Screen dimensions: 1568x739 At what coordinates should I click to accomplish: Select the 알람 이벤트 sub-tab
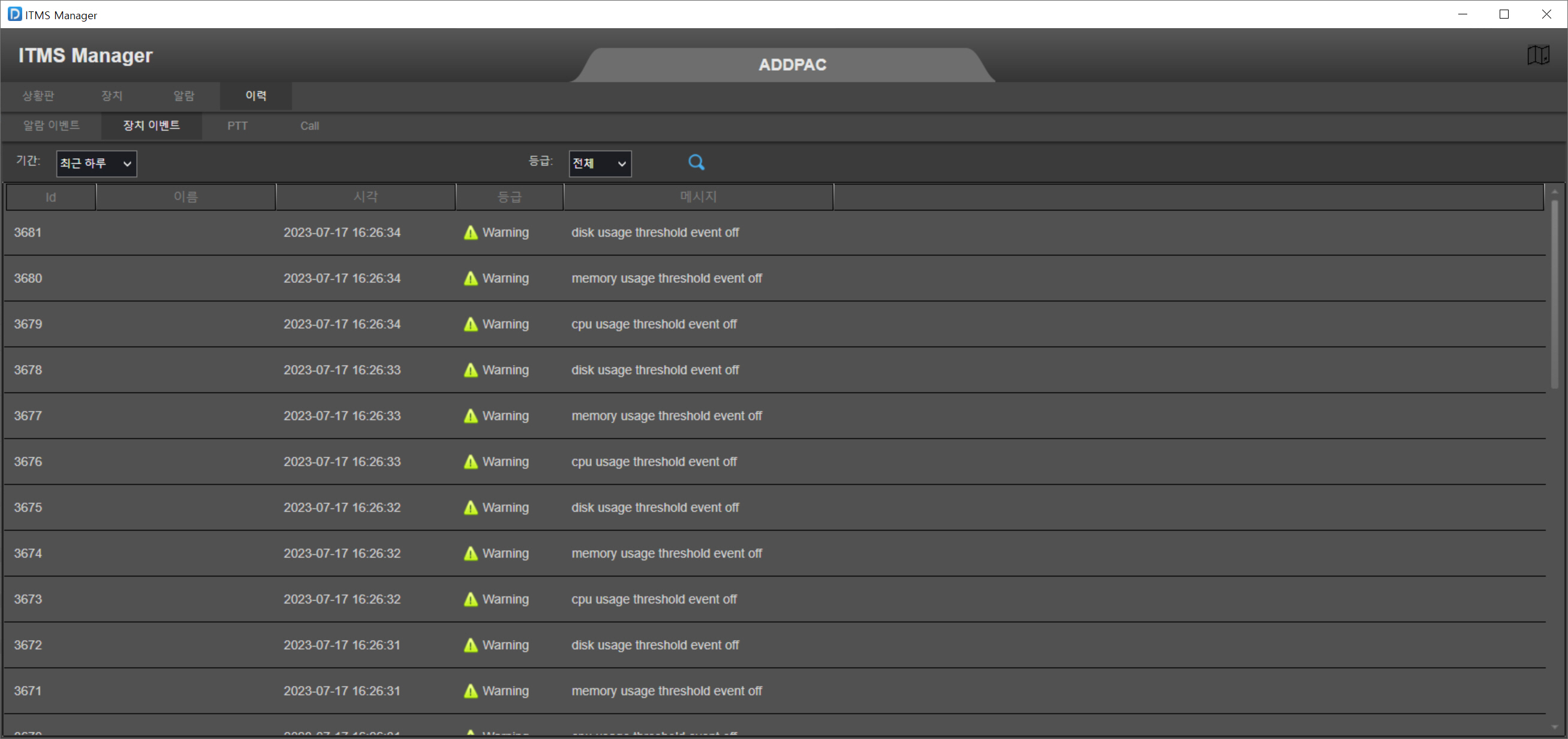pyautogui.click(x=51, y=125)
